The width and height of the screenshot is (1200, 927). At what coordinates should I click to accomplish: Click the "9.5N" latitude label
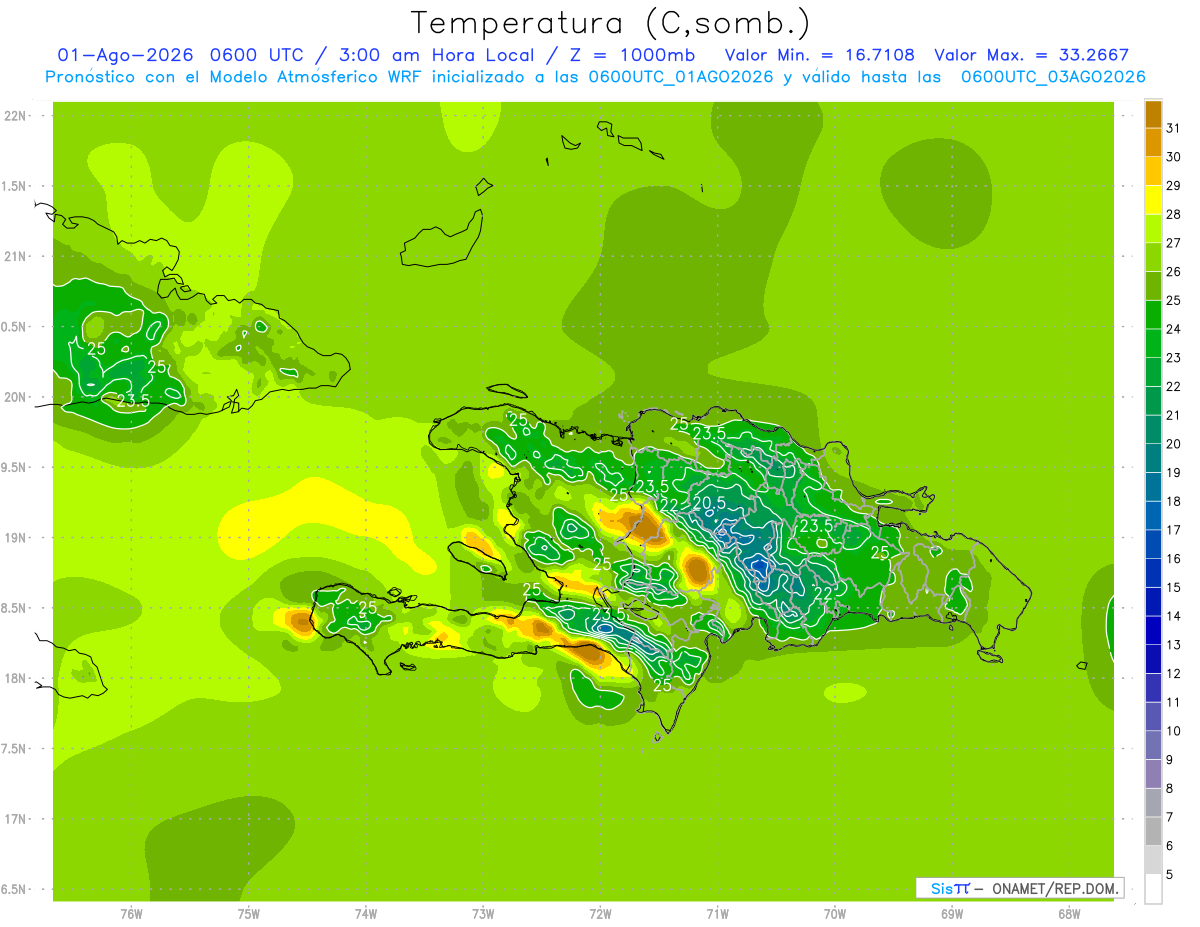tap(15, 468)
